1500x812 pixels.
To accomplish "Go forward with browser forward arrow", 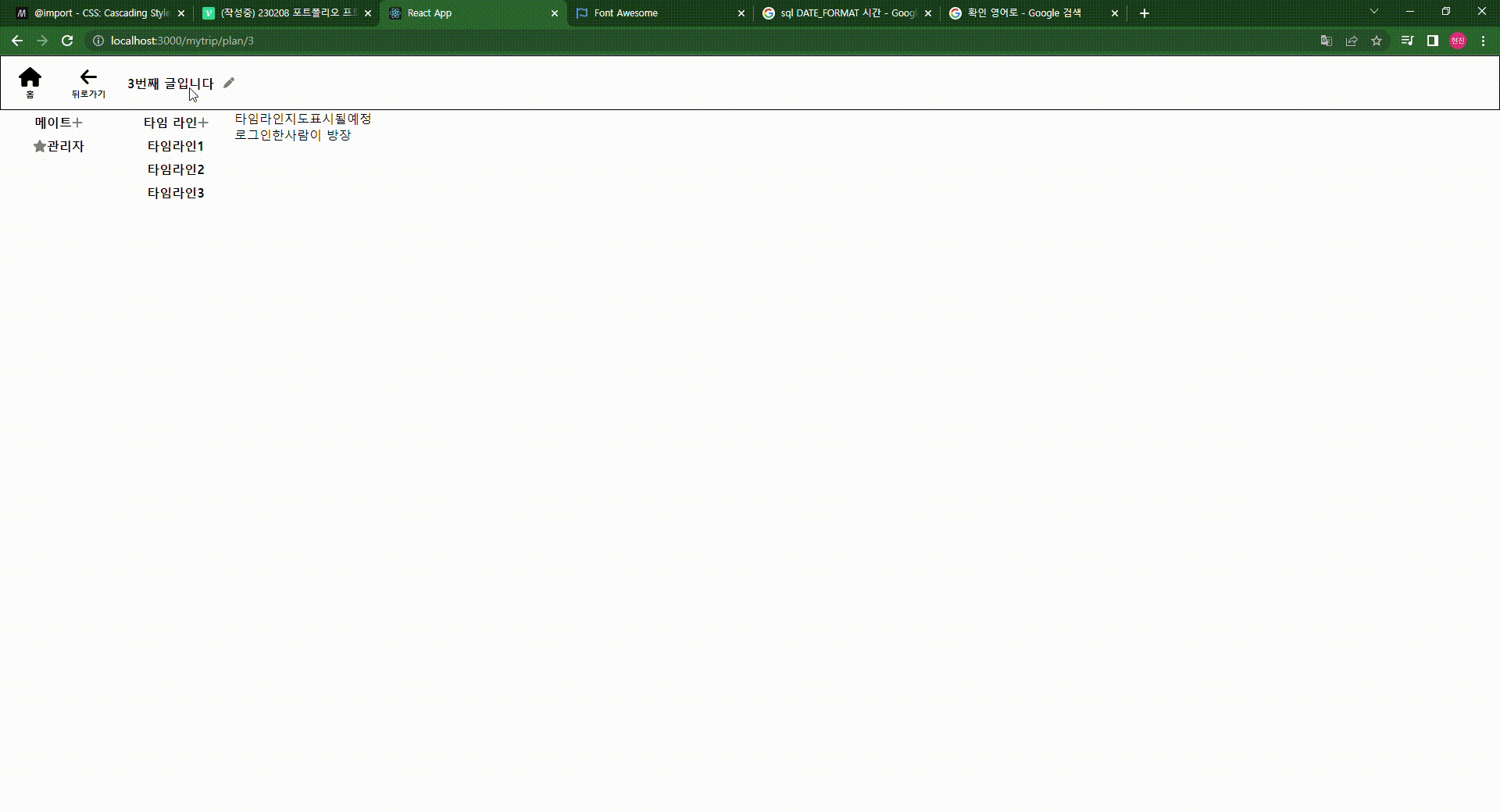I will pos(42,41).
